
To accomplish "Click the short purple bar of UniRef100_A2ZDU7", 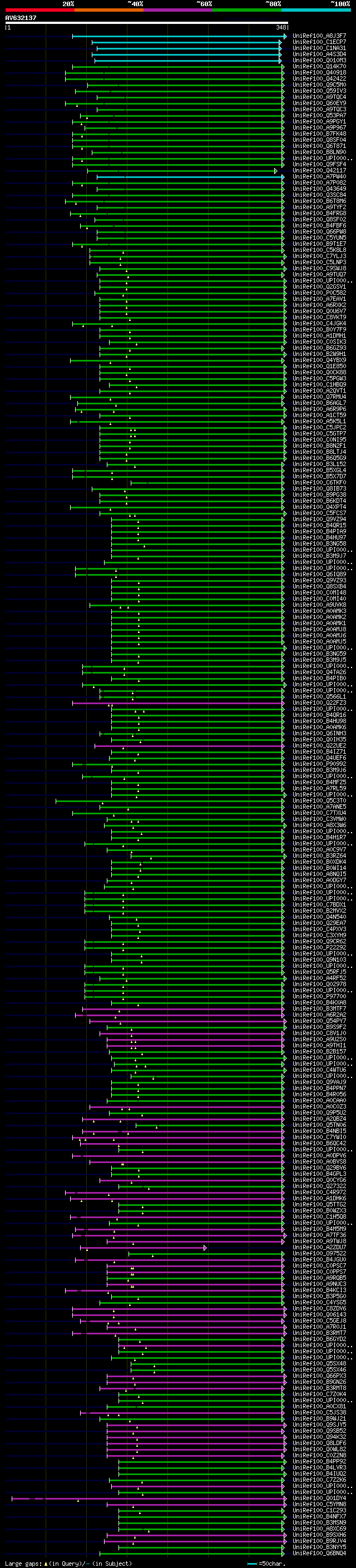I will tap(145, 1248).
